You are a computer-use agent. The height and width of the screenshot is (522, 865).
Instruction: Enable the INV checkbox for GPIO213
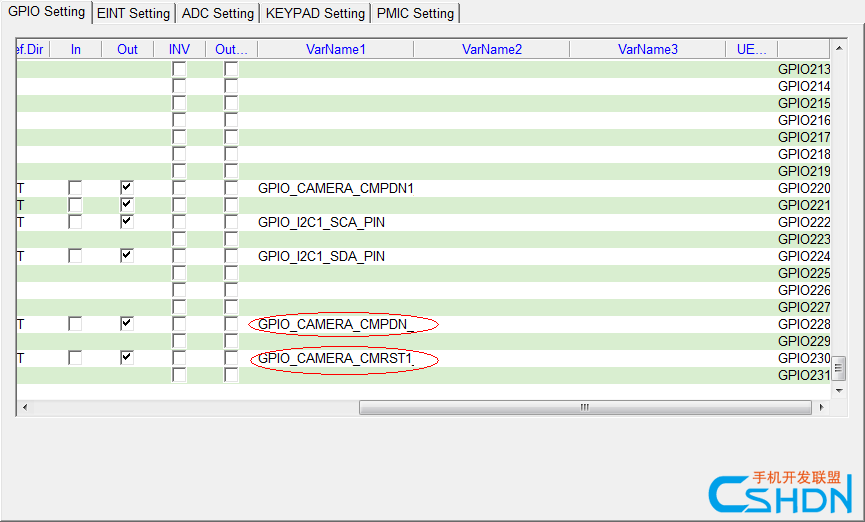[179, 69]
